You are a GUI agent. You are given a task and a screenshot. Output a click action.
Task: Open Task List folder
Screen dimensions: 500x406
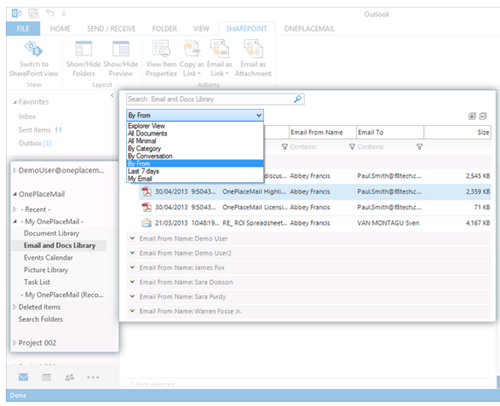click(37, 282)
